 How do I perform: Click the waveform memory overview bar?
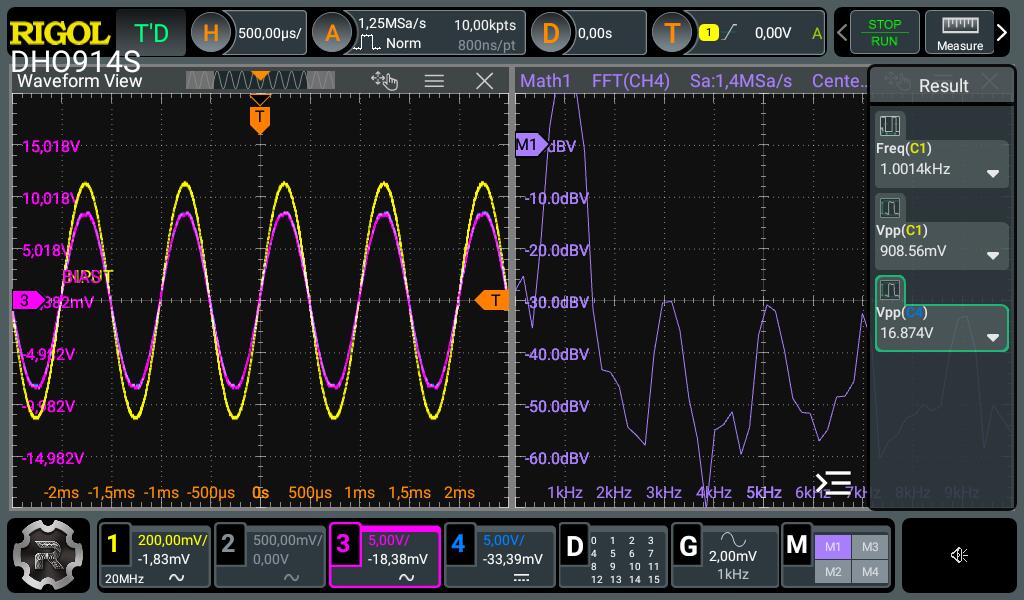pos(260,80)
